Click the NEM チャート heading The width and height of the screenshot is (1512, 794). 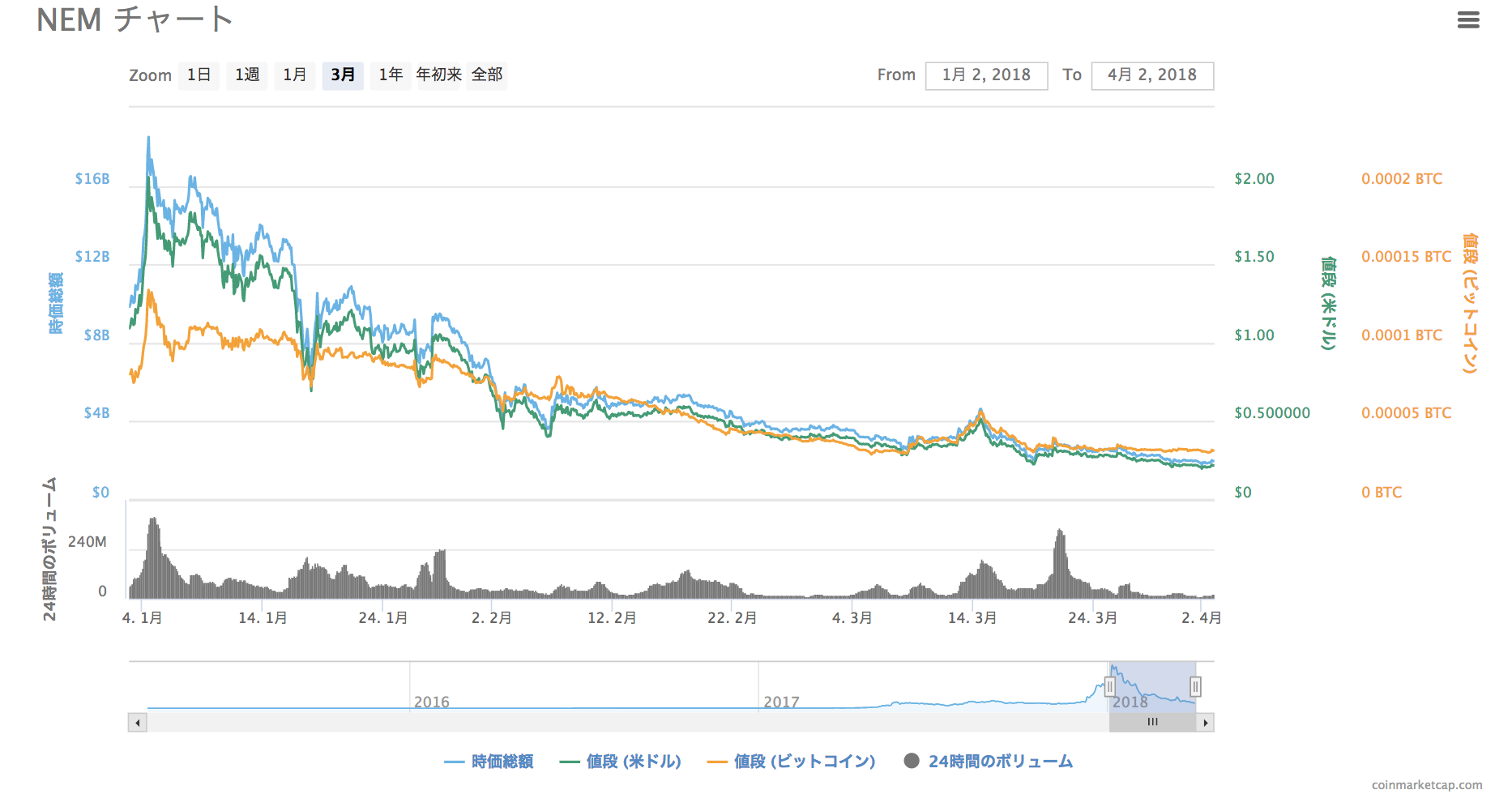click(x=135, y=19)
